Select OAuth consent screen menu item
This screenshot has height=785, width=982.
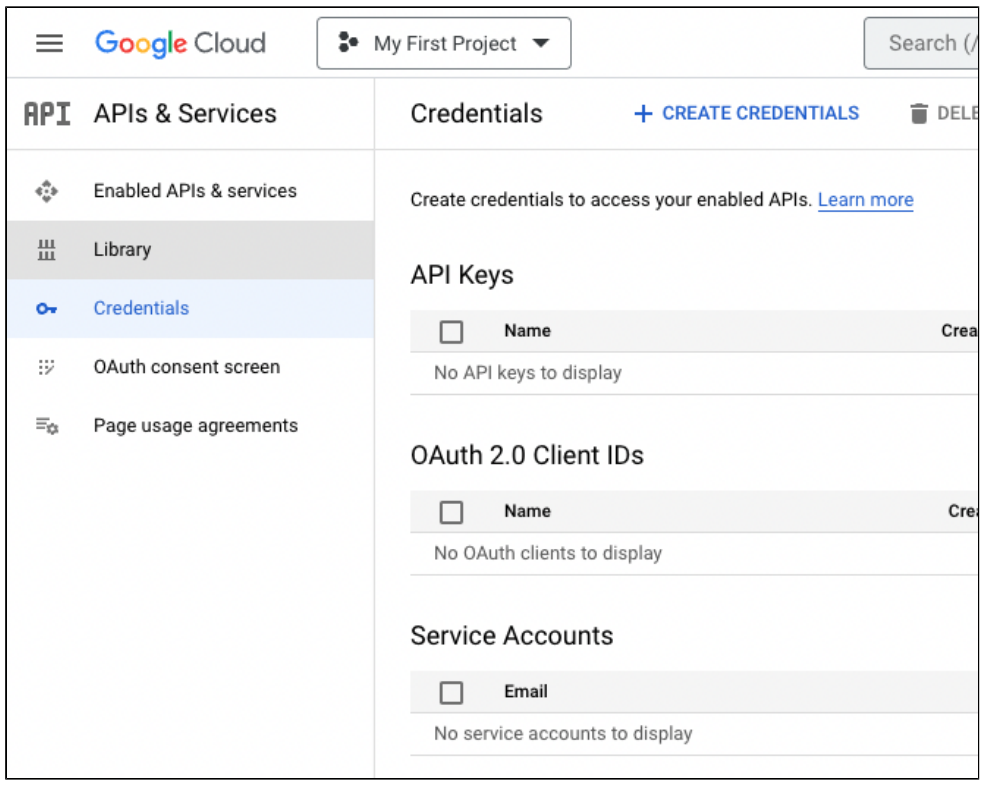(x=186, y=367)
